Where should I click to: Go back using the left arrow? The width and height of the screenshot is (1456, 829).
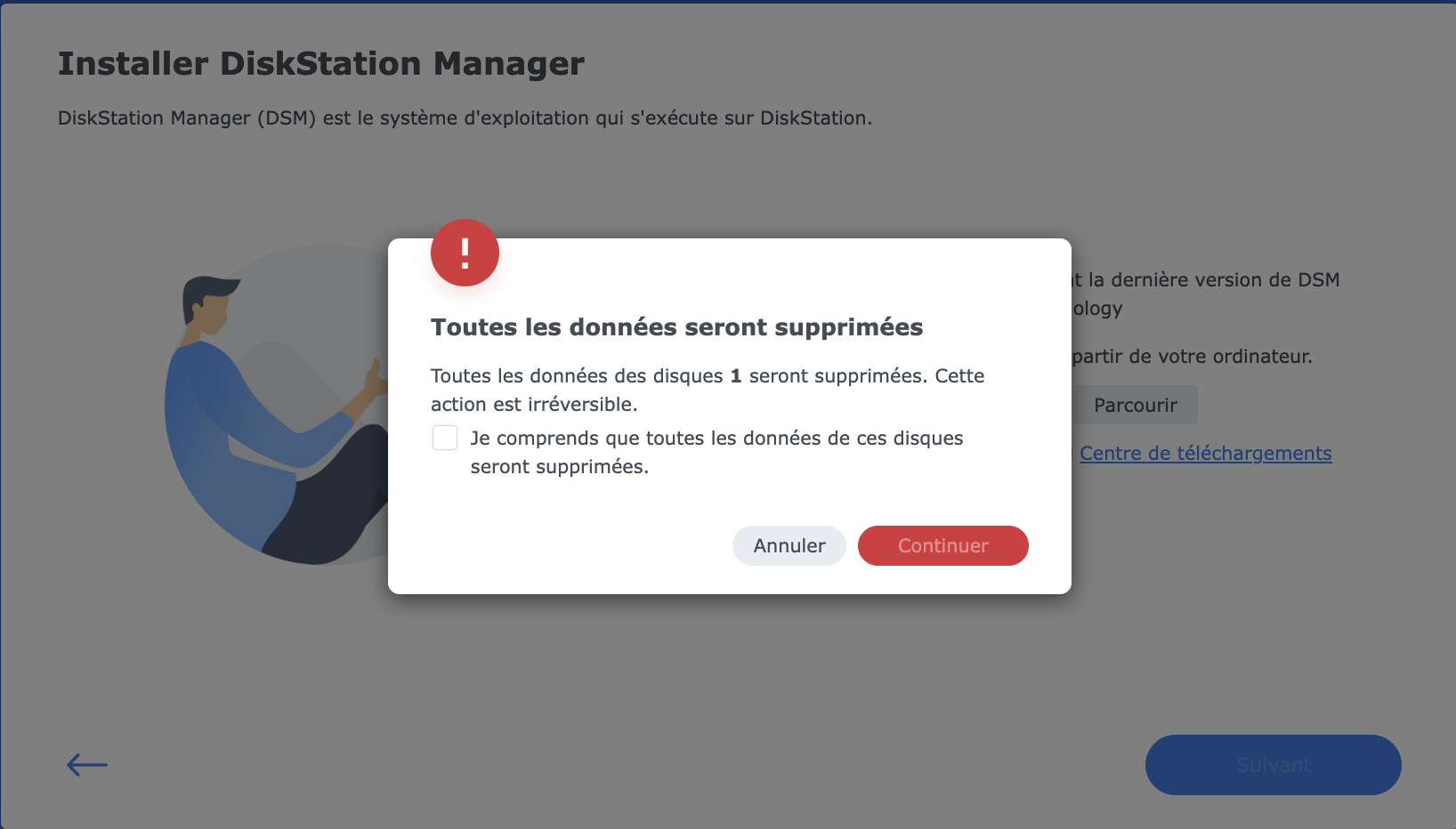coord(87,765)
